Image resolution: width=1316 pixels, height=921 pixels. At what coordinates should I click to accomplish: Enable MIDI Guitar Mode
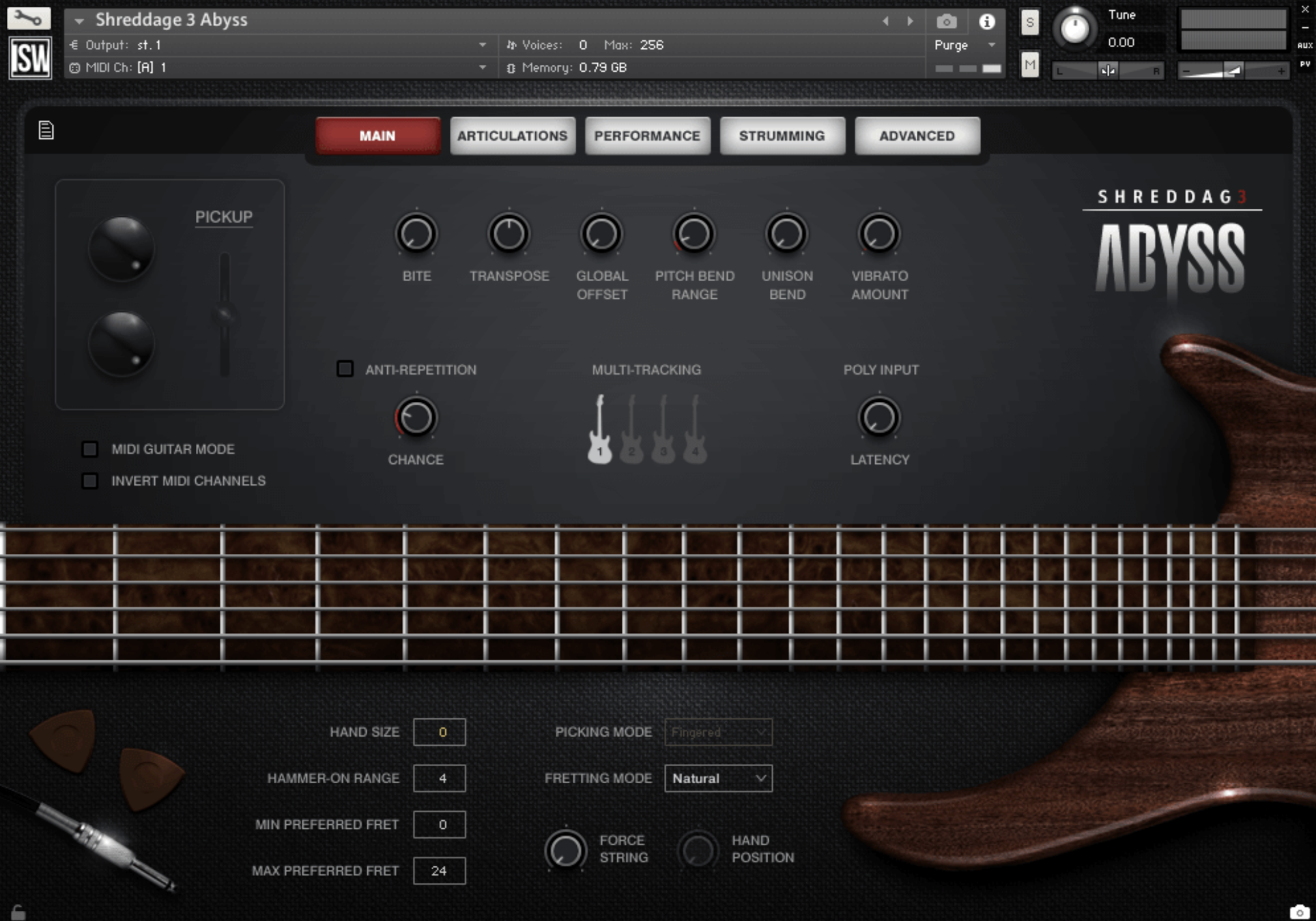89,449
